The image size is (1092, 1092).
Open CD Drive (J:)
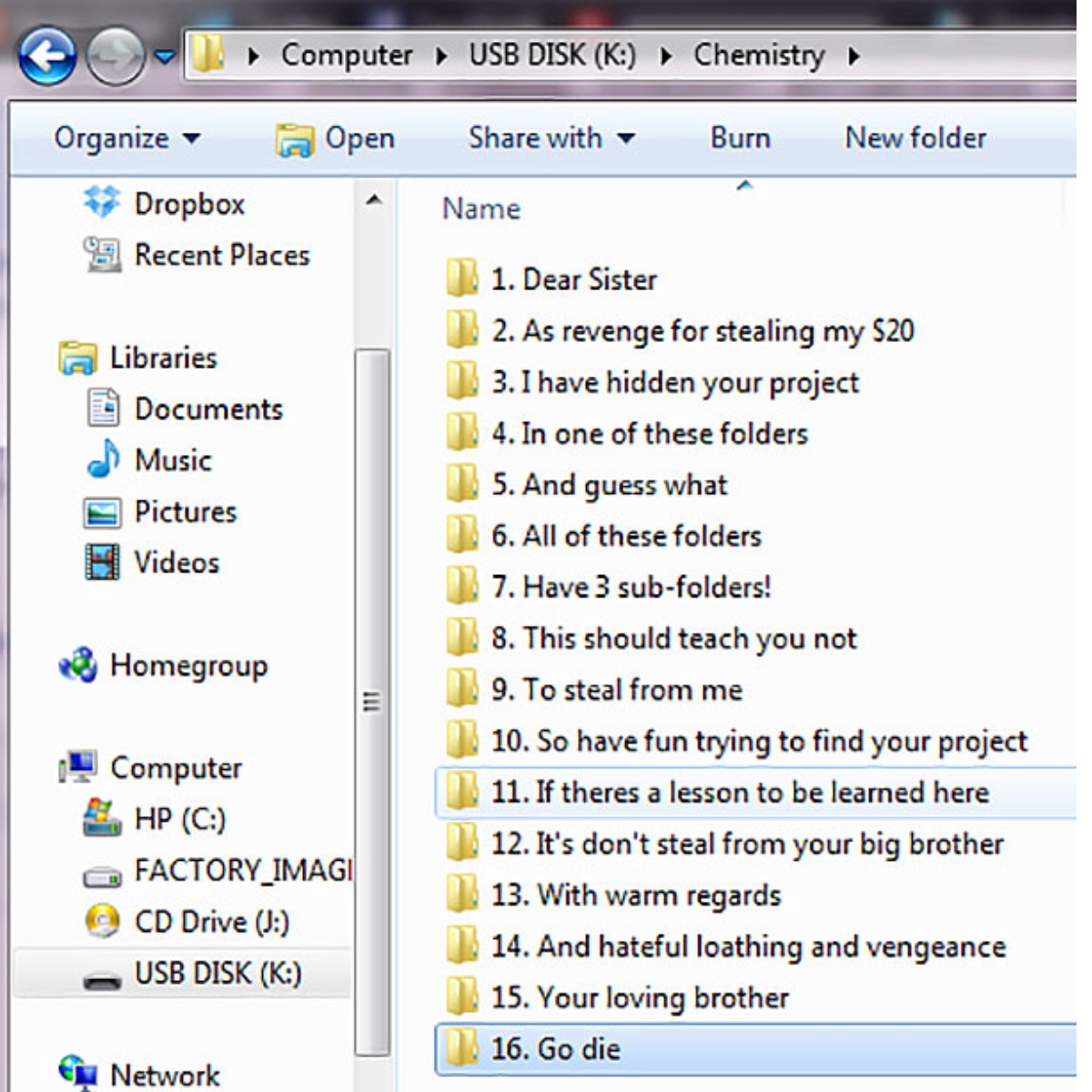point(209,922)
